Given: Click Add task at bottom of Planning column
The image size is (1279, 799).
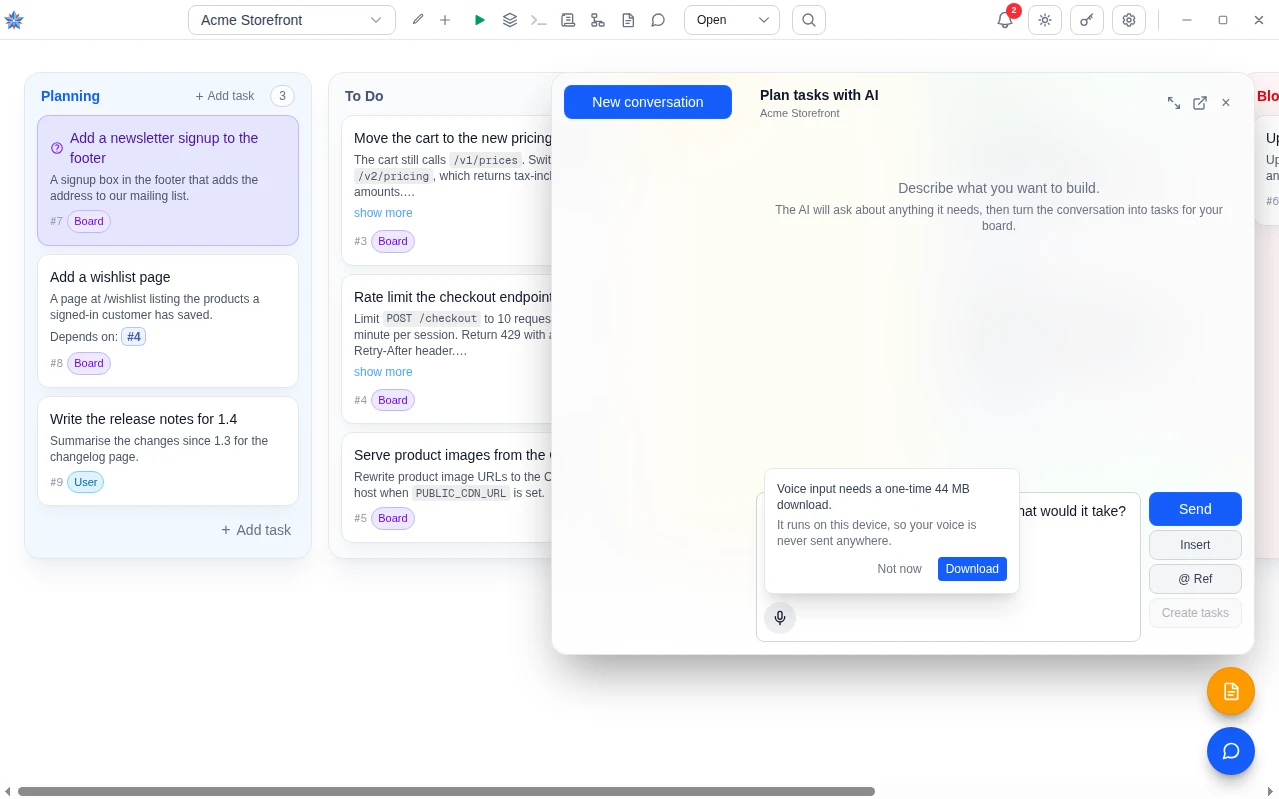Looking at the screenshot, I should (x=256, y=530).
